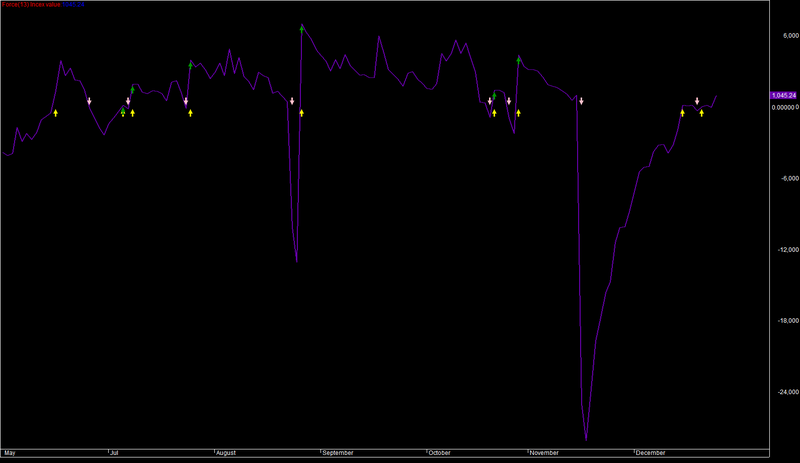Screen dimensions: 800x463
Task: Click the May label on the time axis
Action: (10, 453)
